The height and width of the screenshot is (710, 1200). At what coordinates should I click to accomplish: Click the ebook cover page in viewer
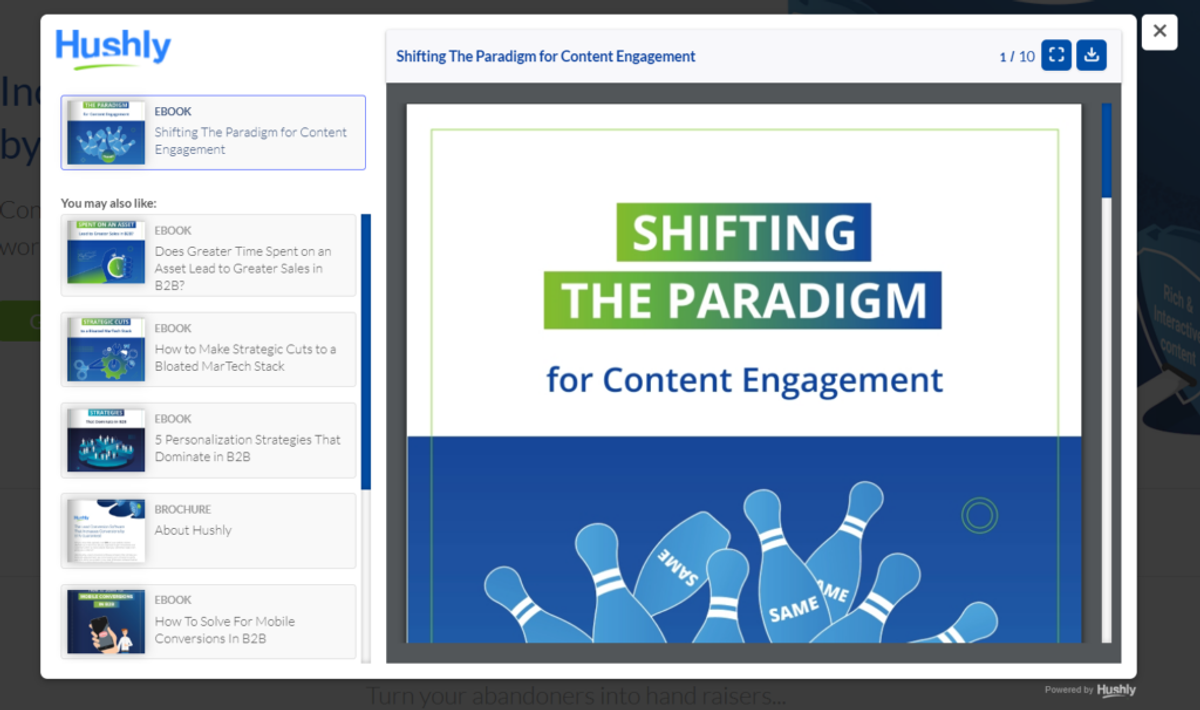(744, 373)
